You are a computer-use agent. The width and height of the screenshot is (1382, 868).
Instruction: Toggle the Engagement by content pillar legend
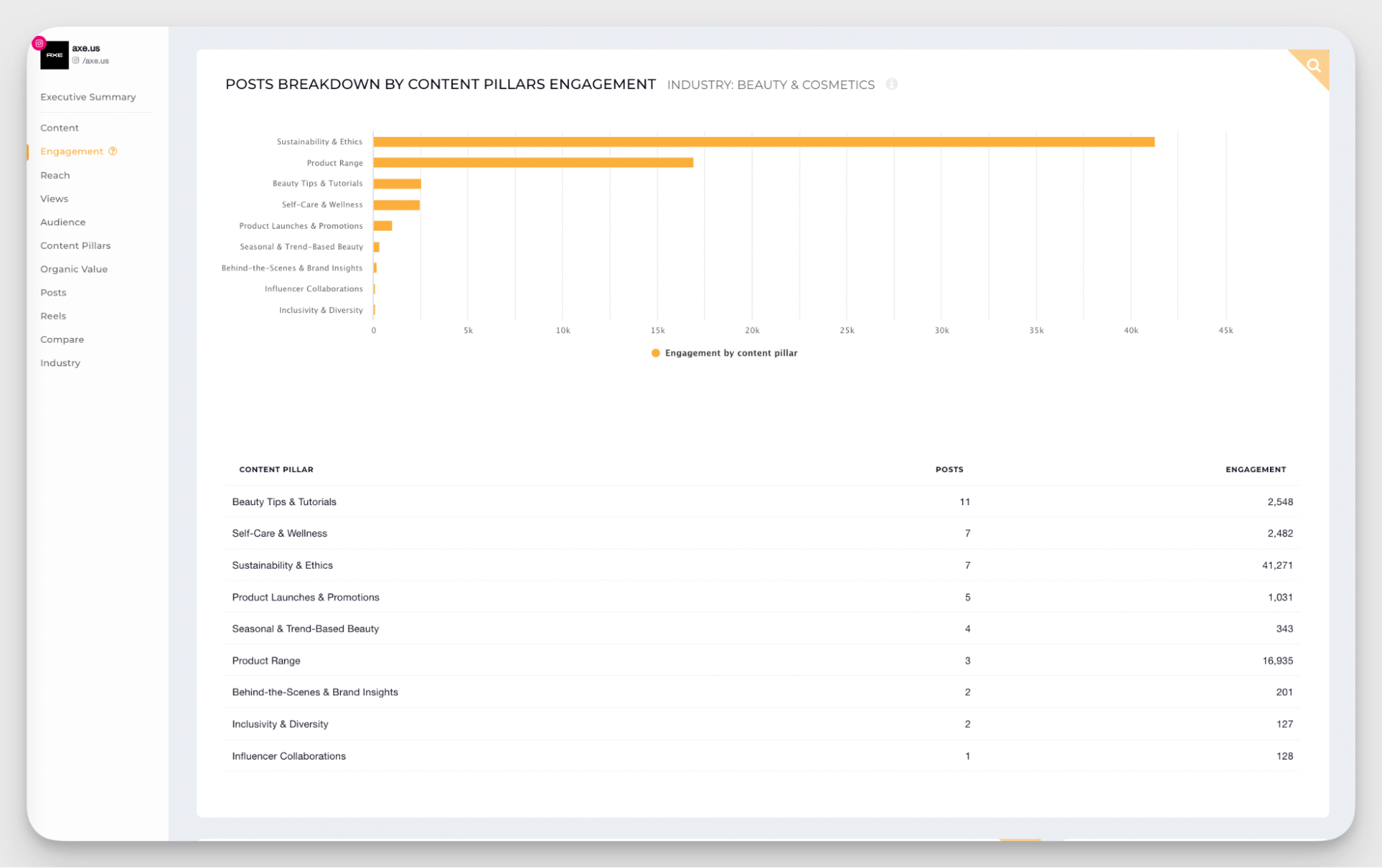click(724, 353)
